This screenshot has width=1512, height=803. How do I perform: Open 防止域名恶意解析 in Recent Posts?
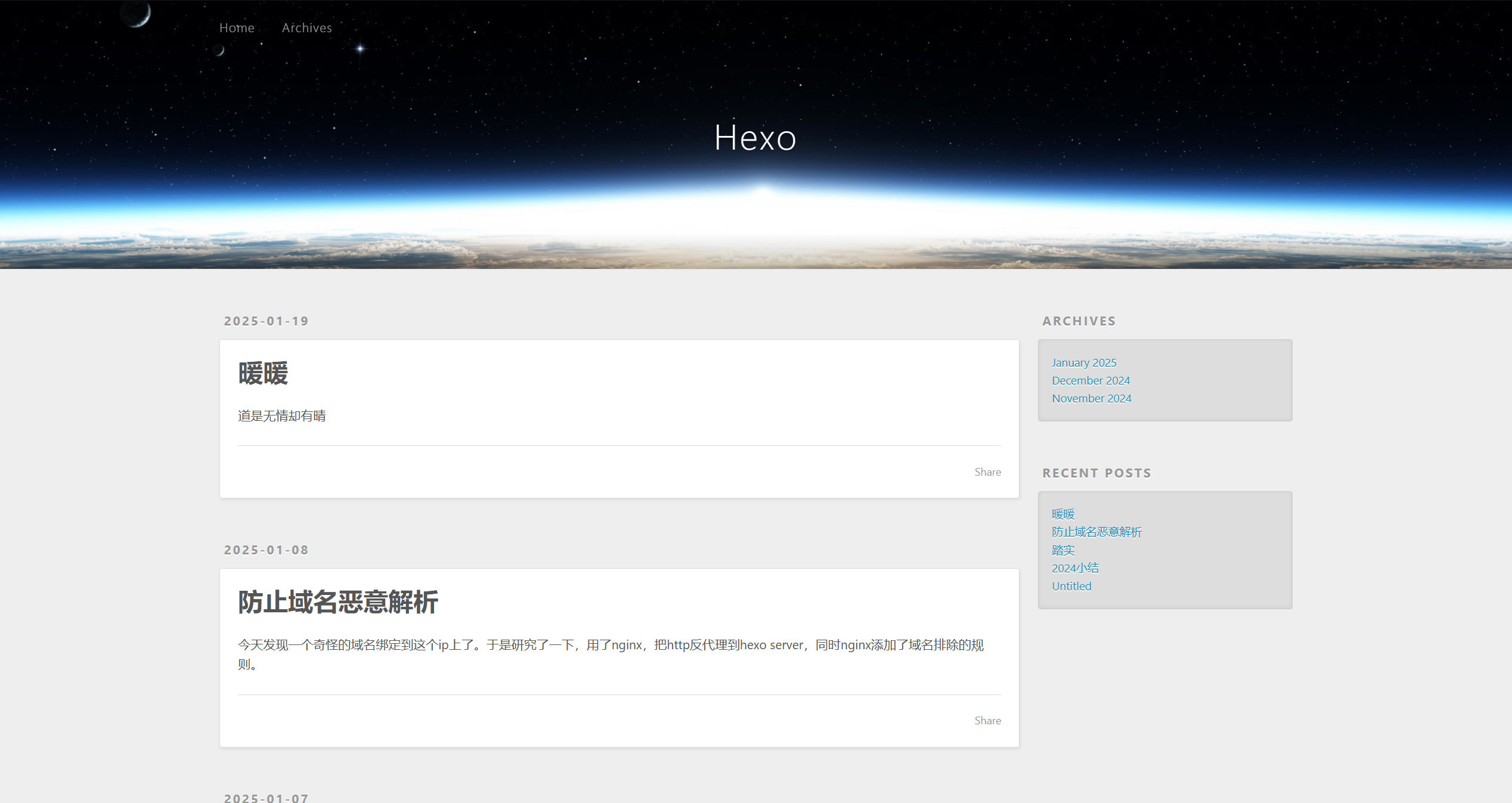click(1096, 532)
